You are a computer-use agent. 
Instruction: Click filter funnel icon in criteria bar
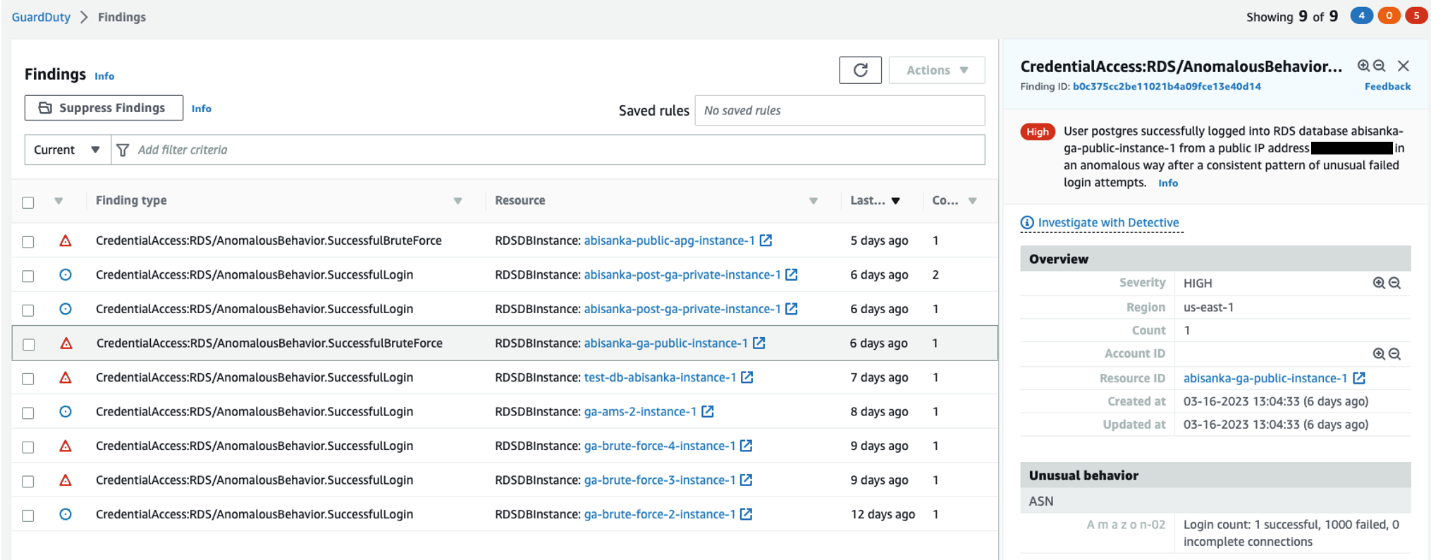pyautogui.click(x=123, y=150)
